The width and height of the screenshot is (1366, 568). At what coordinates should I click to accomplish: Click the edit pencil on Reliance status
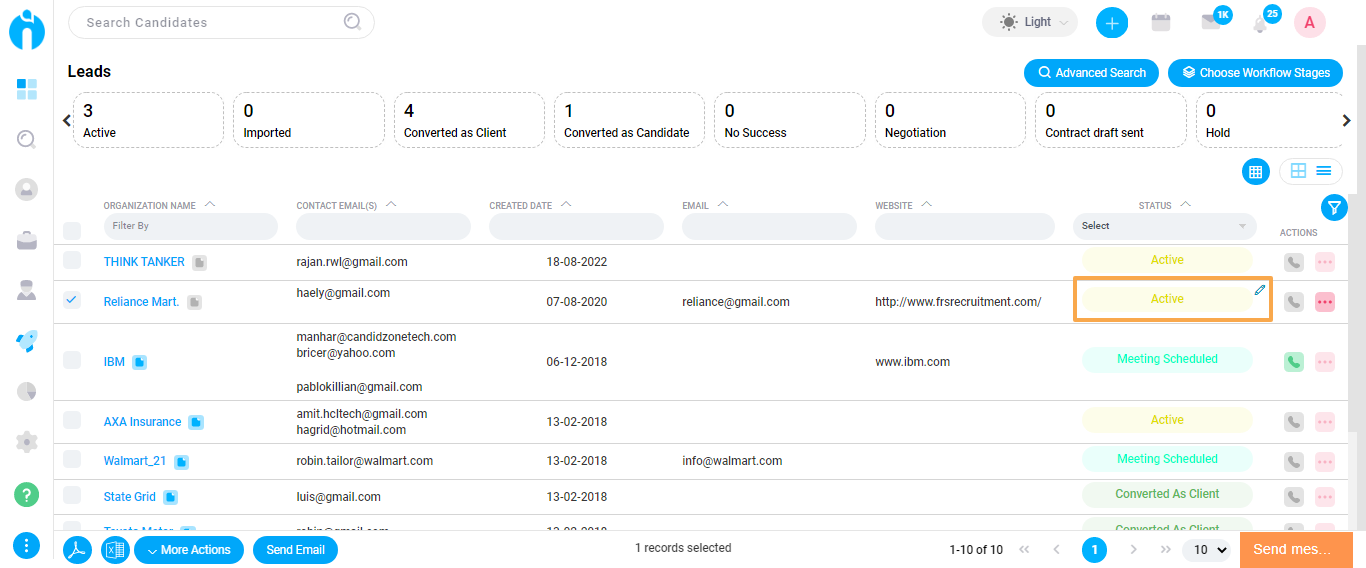click(1260, 290)
